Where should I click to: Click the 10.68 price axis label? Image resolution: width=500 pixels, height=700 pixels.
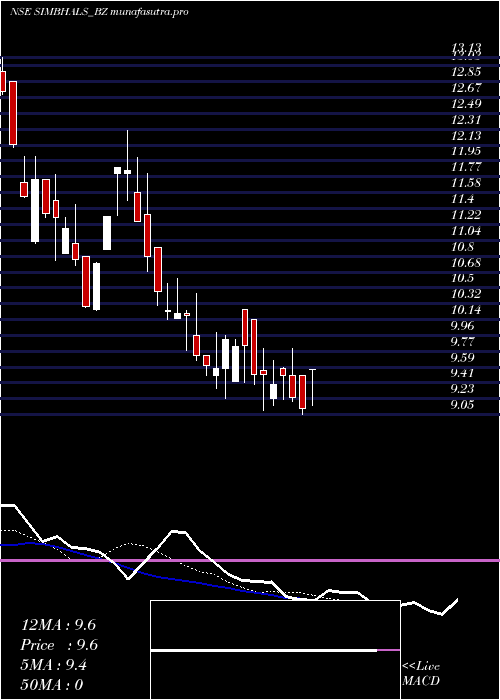466,262
